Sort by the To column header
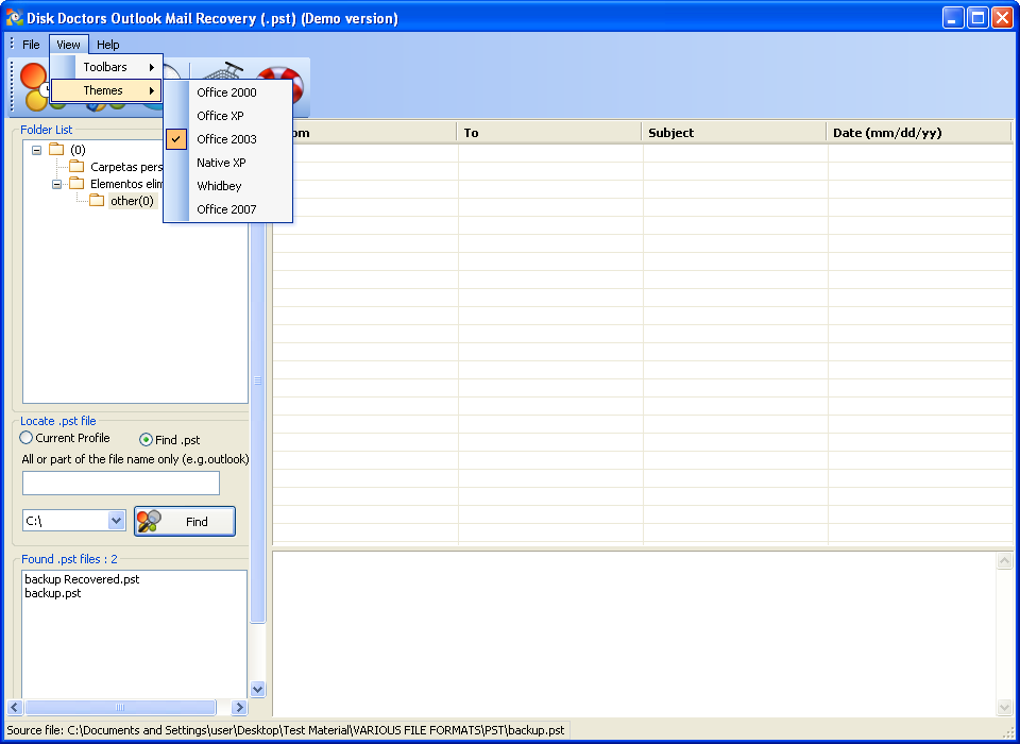Image resolution: width=1020 pixels, height=744 pixels. [550, 133]
